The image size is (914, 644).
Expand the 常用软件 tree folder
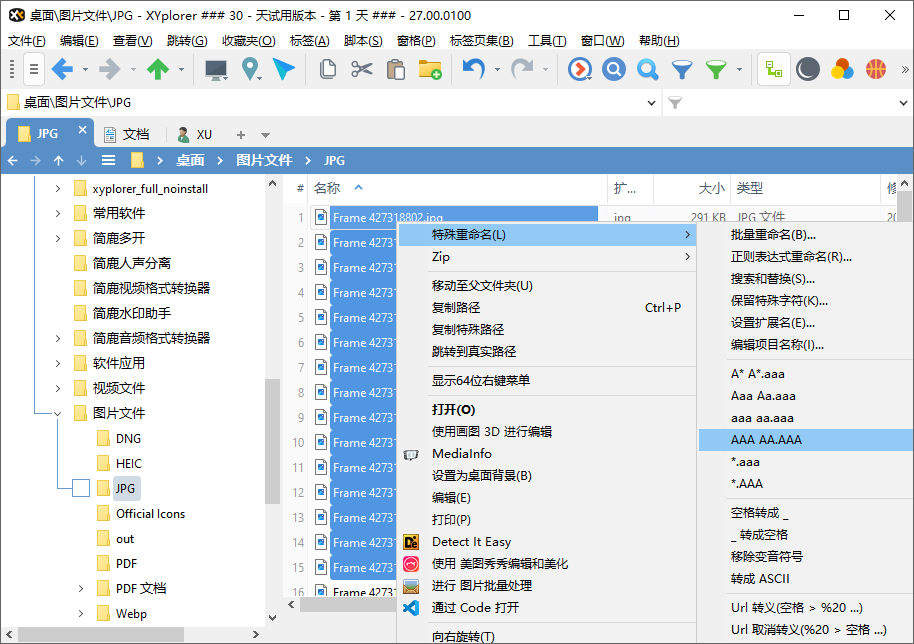(57, 213)
